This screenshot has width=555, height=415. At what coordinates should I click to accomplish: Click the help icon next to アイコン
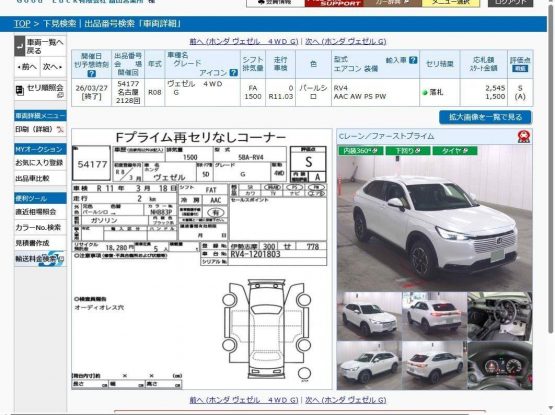pos(233,73)
